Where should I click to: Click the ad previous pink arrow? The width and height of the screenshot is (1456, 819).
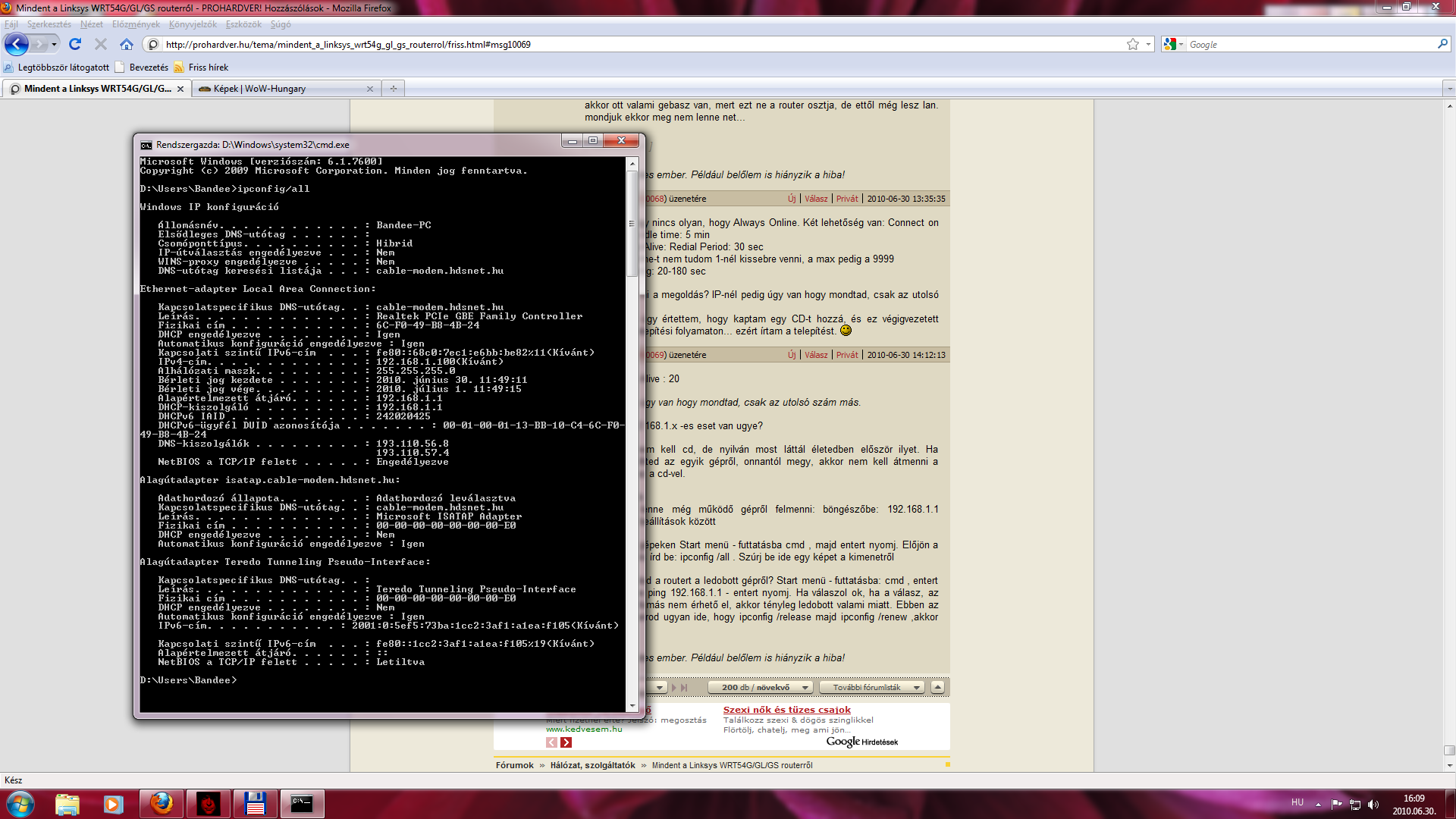552,742
